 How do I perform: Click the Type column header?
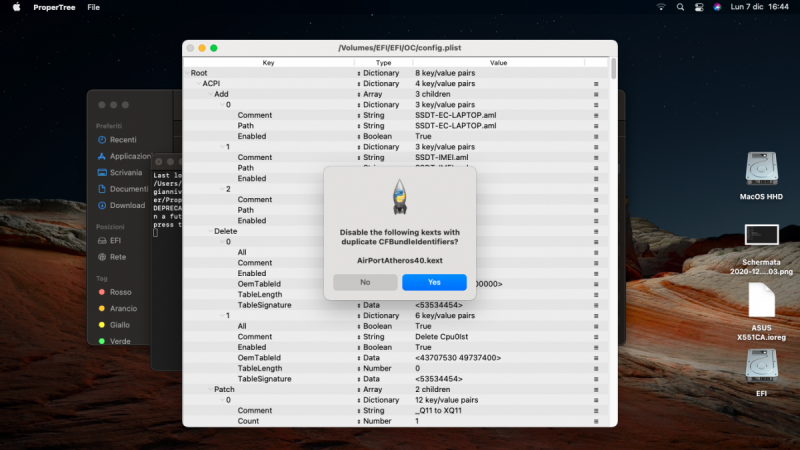click(383, 63)
